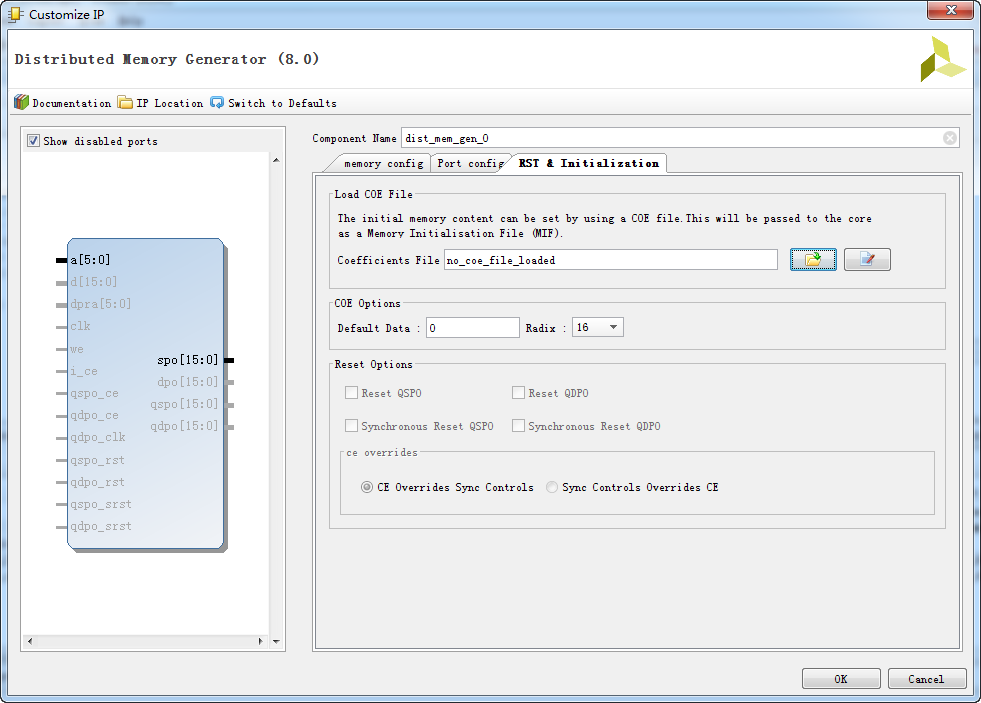Select Sync Controls Overrides CE option
The height and width of the screenshot is (703, 981).
pos(553,488)
